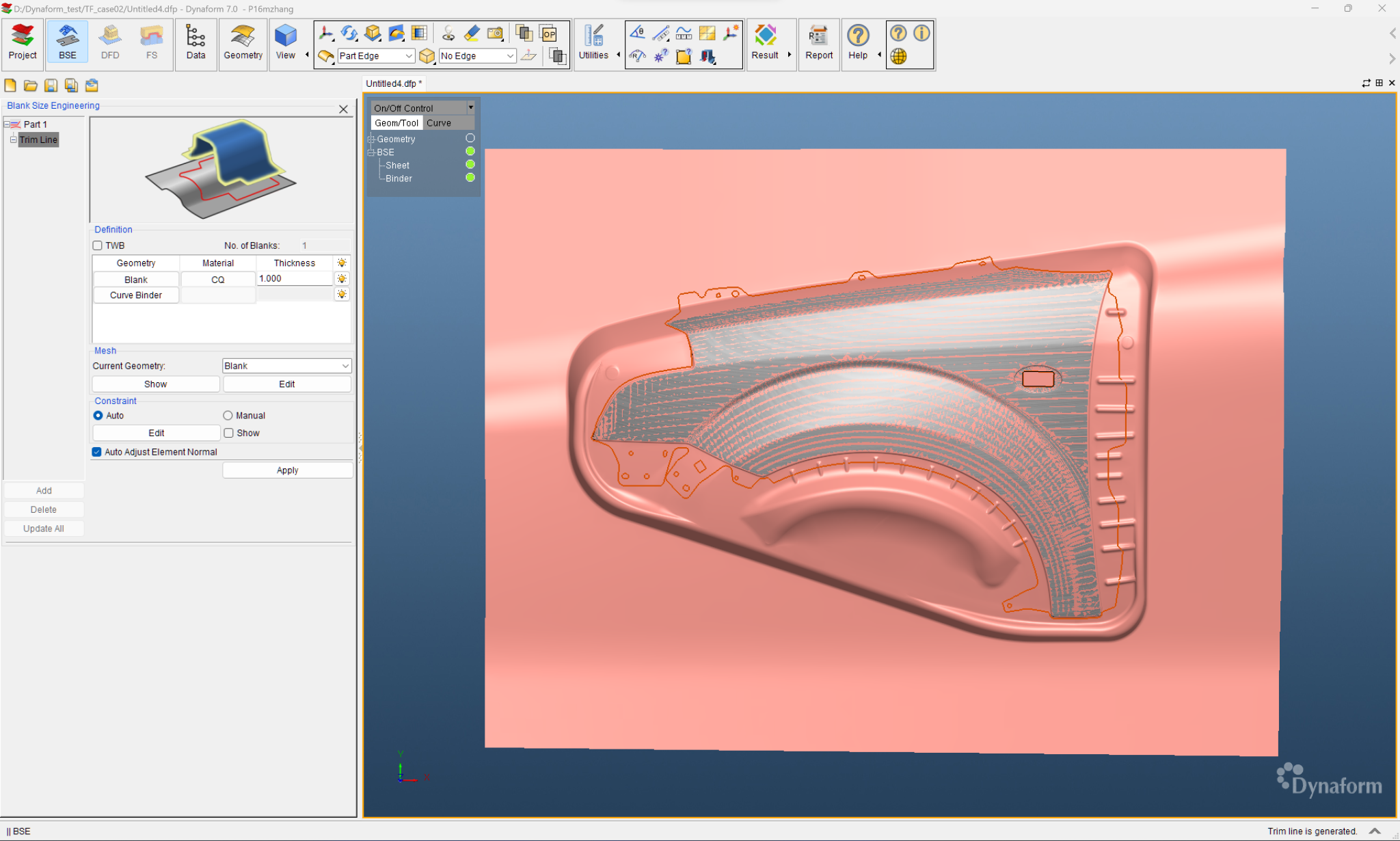Click the open folder icon
Viewport: 1400px width, 841px height.
click(30, 85)
